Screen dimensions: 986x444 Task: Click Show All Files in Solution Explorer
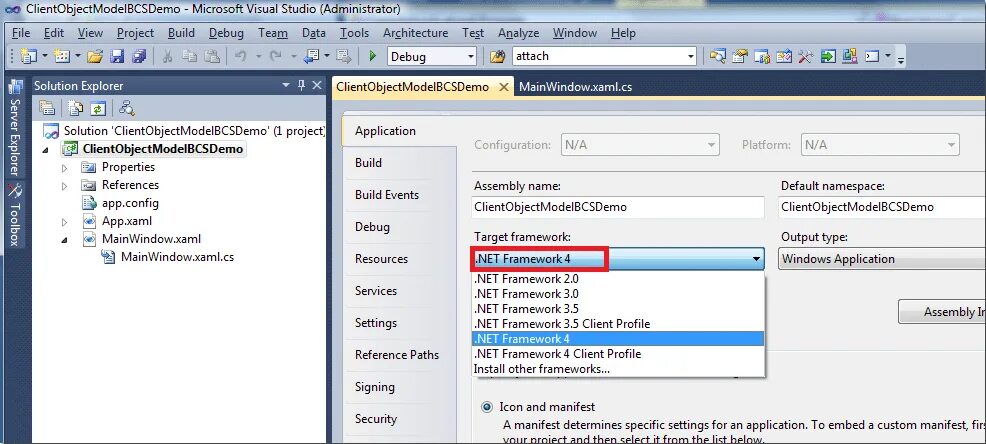[75, 108]
